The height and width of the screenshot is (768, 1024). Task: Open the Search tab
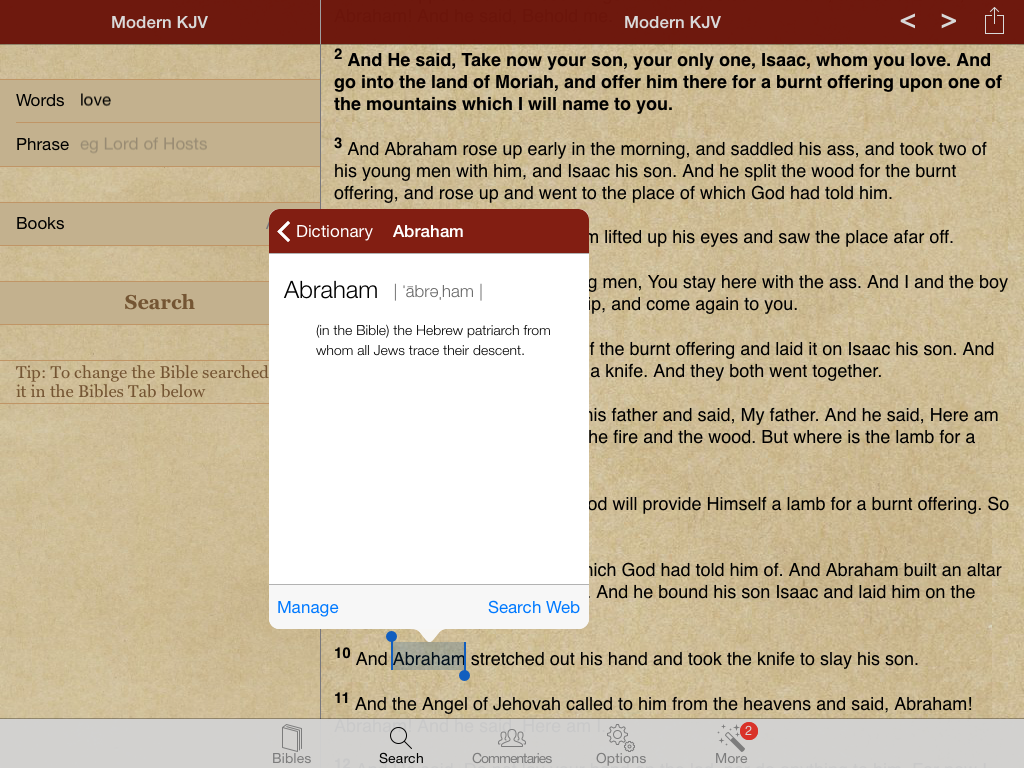click(401, 744)
